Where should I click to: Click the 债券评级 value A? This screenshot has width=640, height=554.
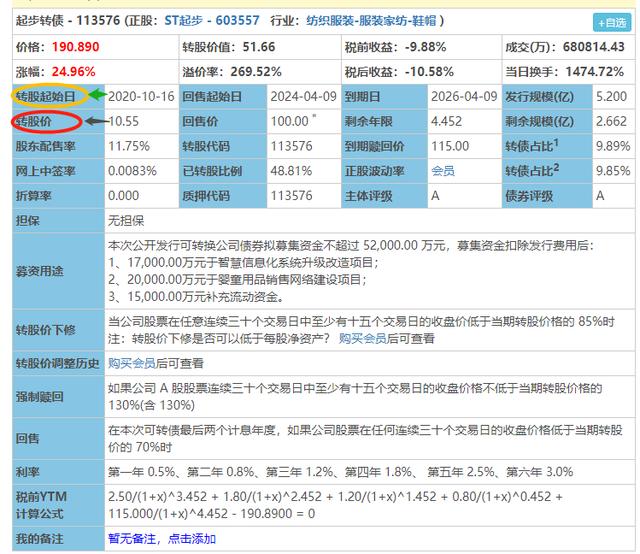[x=600, y=196]
